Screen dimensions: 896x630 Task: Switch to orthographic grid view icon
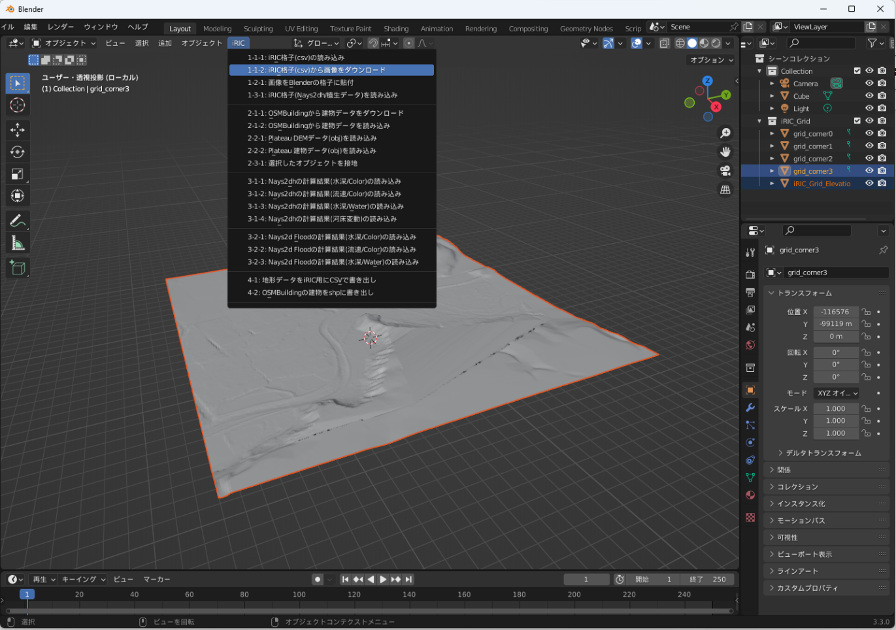(x=725, y=189)
